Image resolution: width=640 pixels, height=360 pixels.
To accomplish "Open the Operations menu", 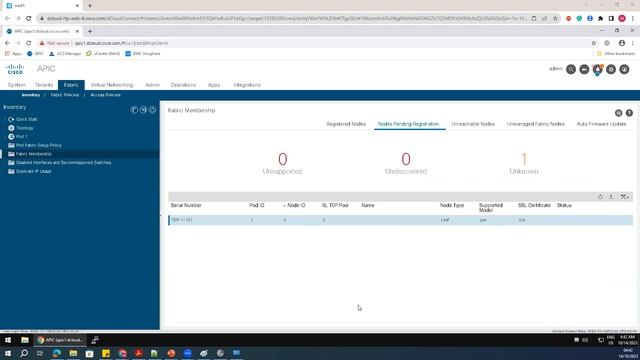I will 183,85.
